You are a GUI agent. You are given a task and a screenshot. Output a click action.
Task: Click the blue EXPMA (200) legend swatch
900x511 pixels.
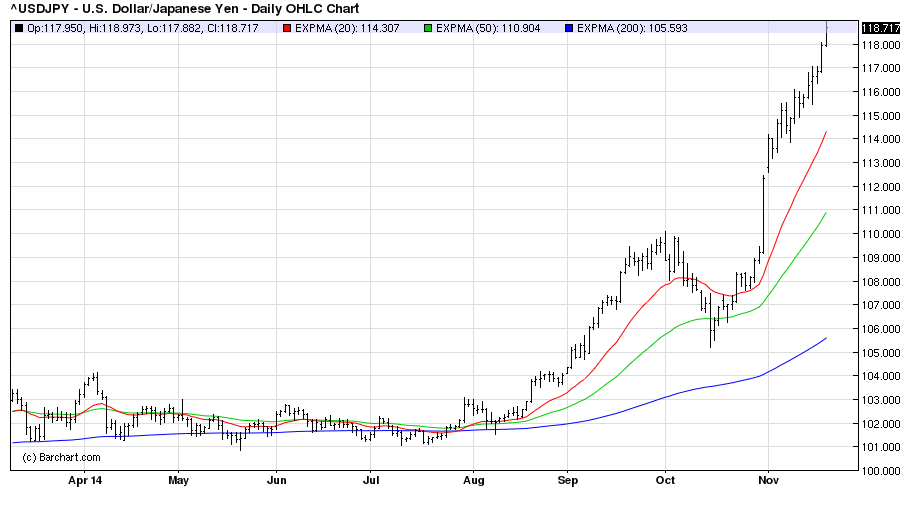coord(569,28)
